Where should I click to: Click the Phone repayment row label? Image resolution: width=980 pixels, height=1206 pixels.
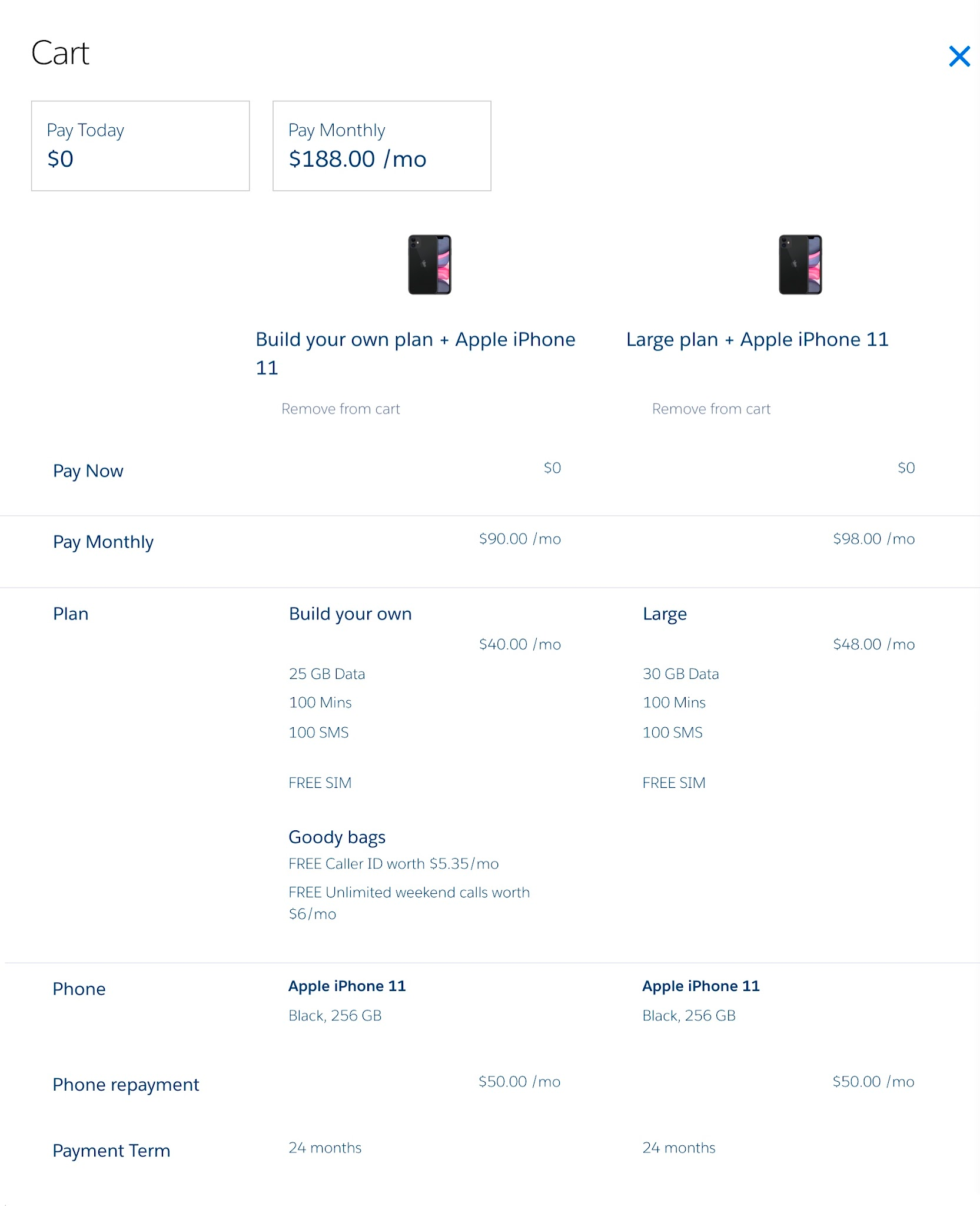click(126, 1084)
